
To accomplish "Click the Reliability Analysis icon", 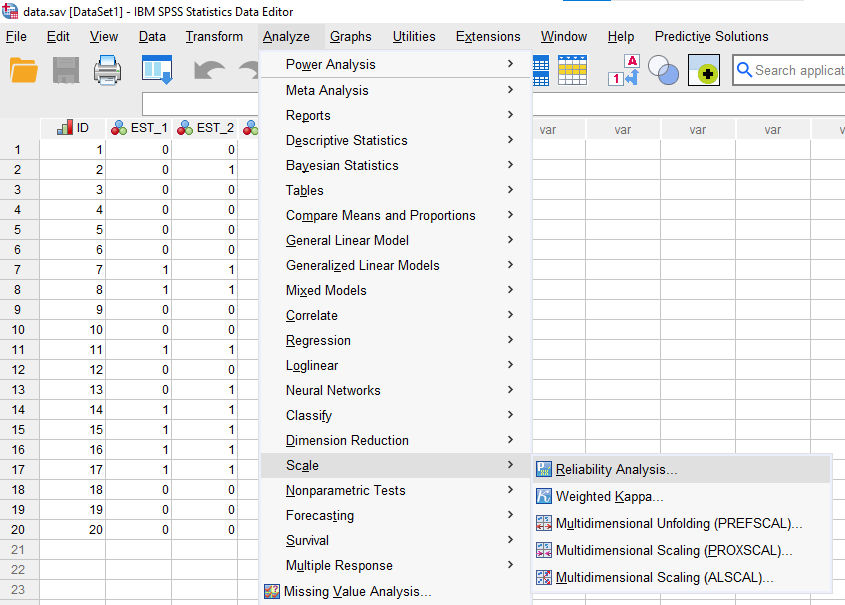I will 544,469.
